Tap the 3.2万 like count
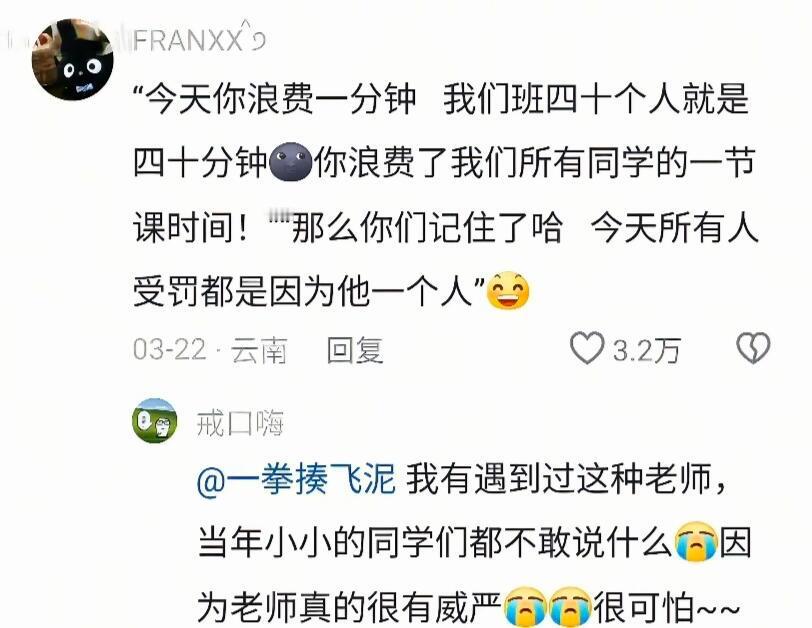The height and width of the screenshot is (628, 812). click(x=647, y=350)
